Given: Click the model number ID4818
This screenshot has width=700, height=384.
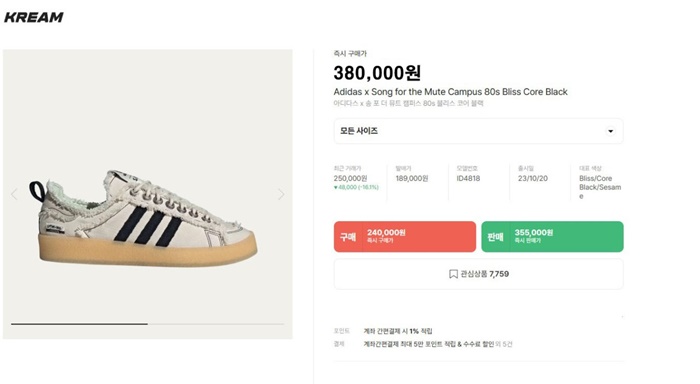Looking at the screenshot, I should (x=468, y=178).
